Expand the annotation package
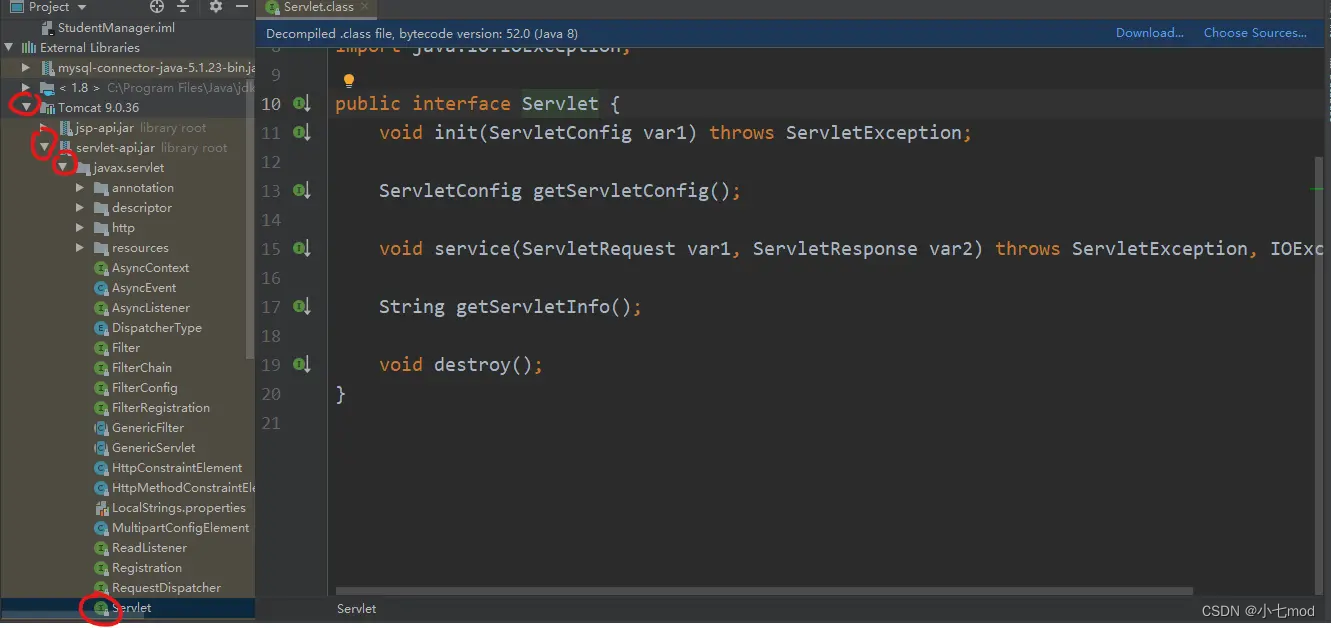 click(81, 188)
